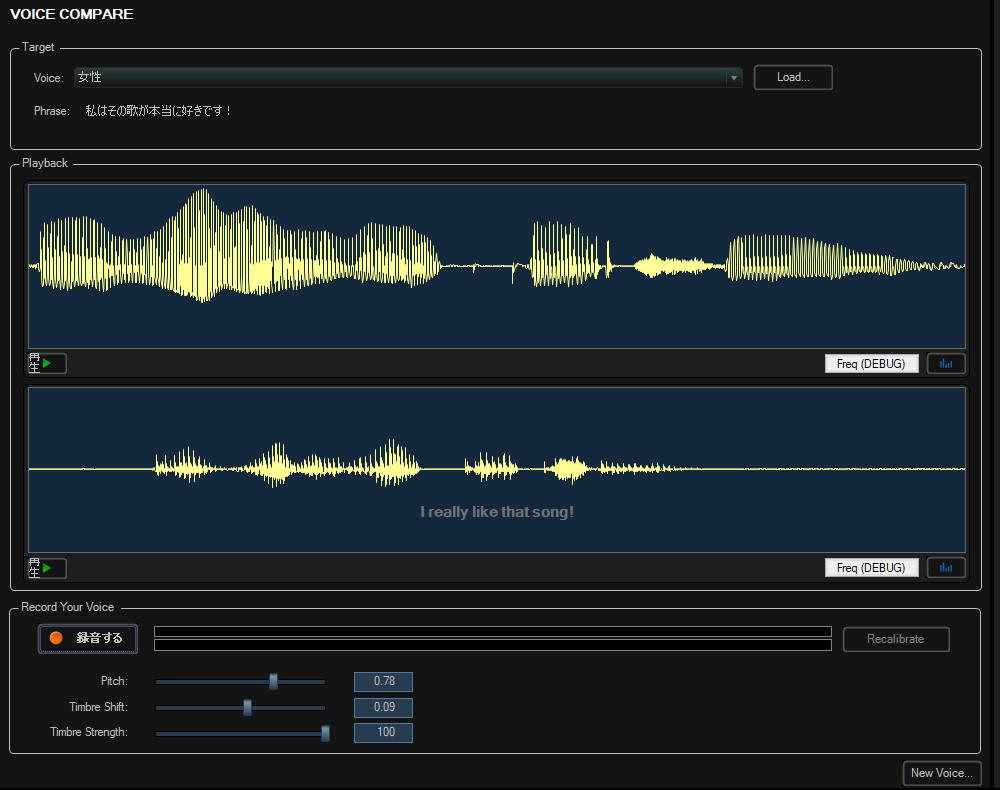
Task: Click Freq (DEBUG) under recorded waveform
Action: pyautogui.click(x=871, y=567)
